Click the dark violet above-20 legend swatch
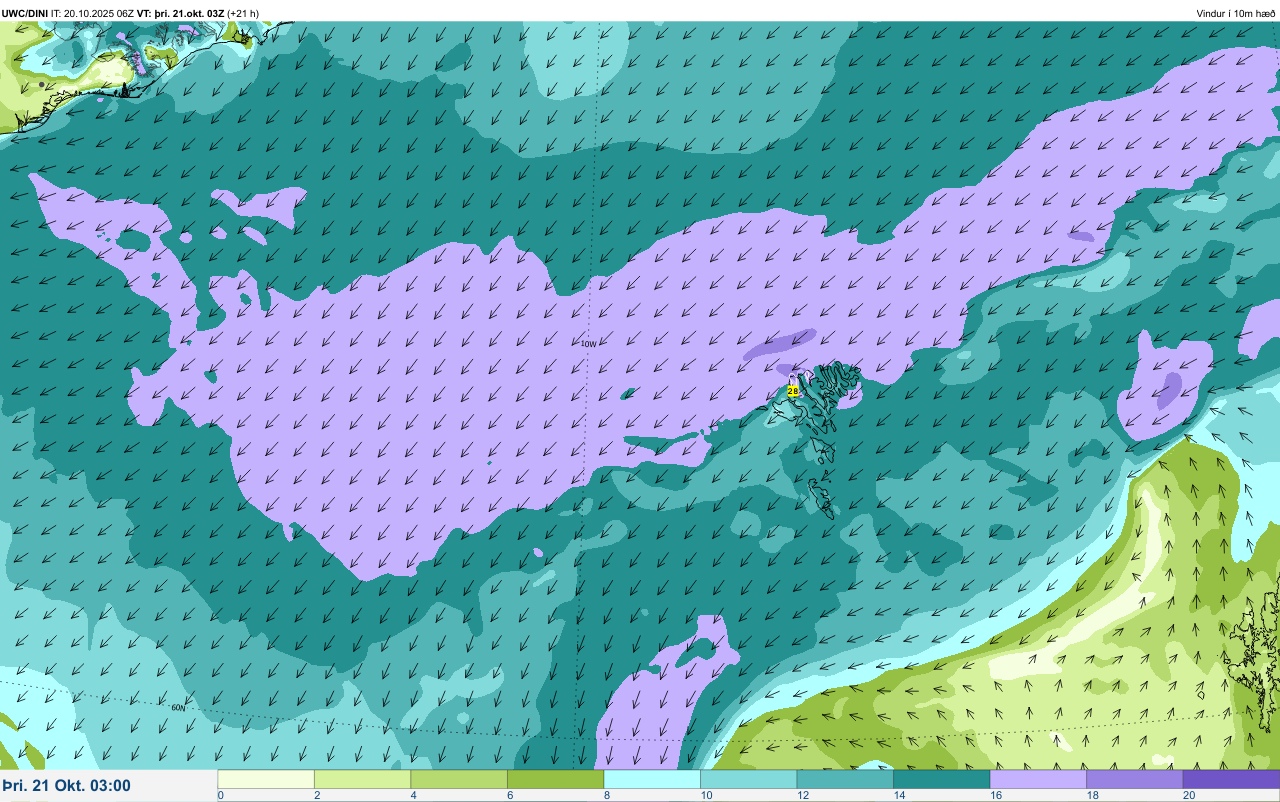The height and width of the screenshot is (802, 1280). (1231, 779)
